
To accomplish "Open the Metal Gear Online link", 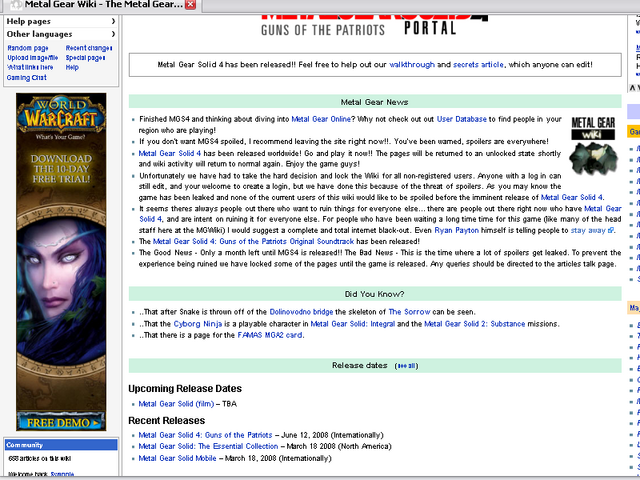I will click(x=321, y=119).
